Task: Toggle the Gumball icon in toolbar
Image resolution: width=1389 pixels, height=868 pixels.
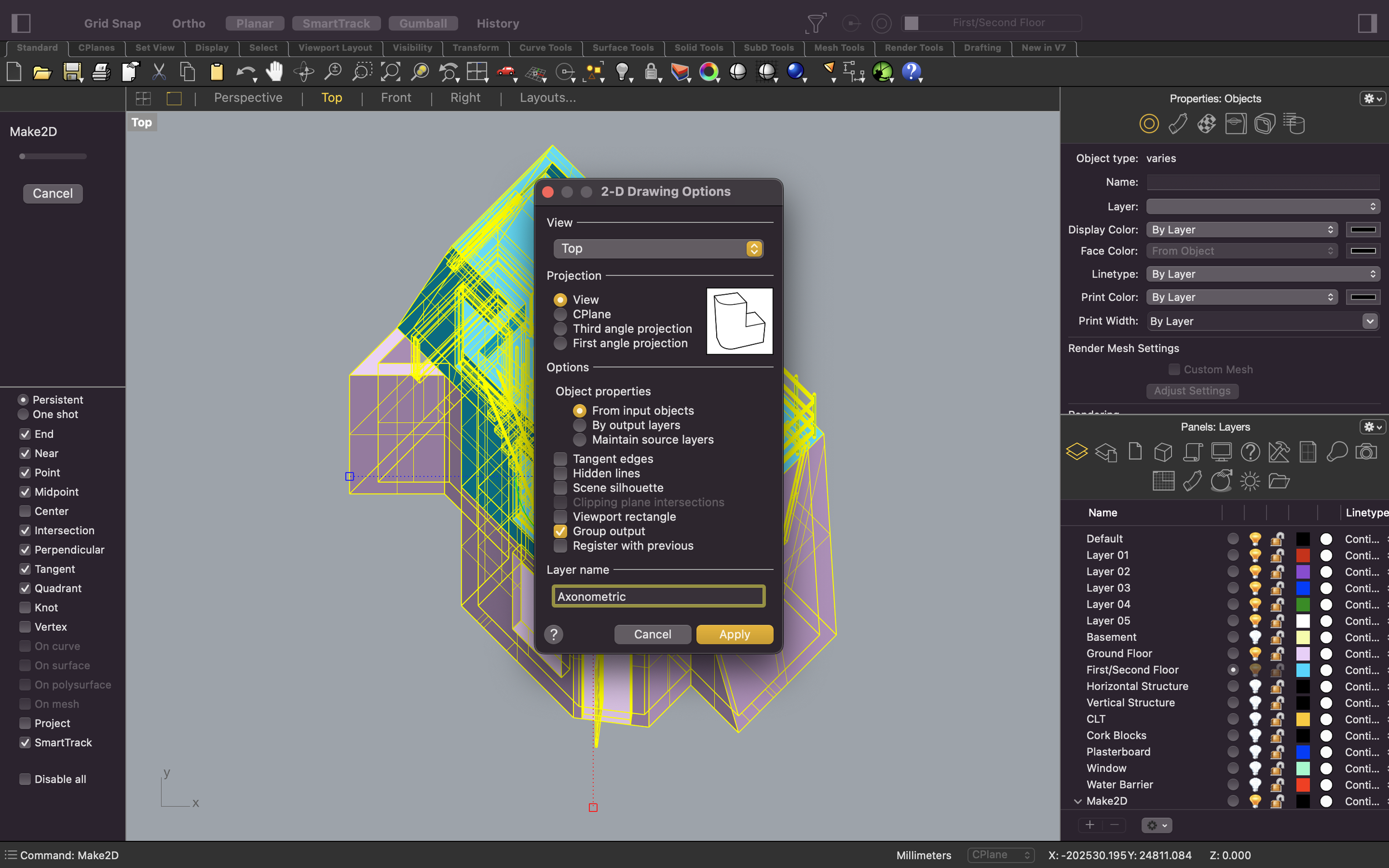Action: click(421, 22)
